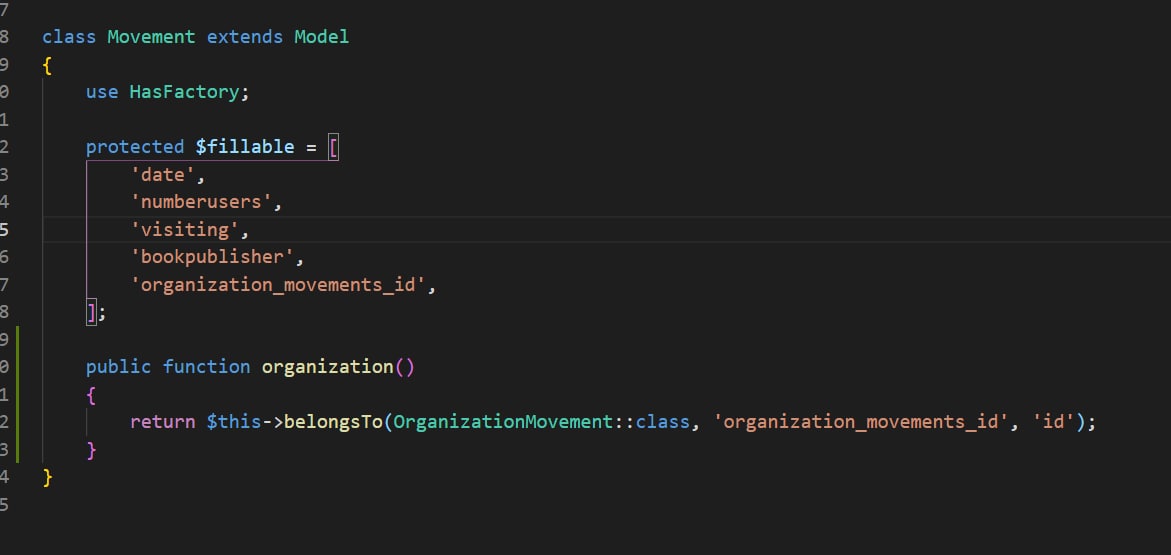Click the final closing brace of the class

tap(47, 477)
